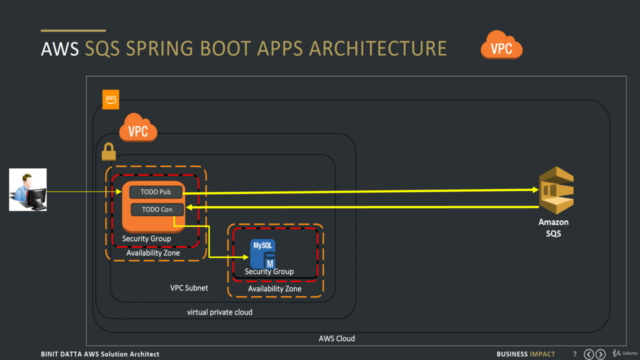Click the slide number 7

(x=575, y=354)
